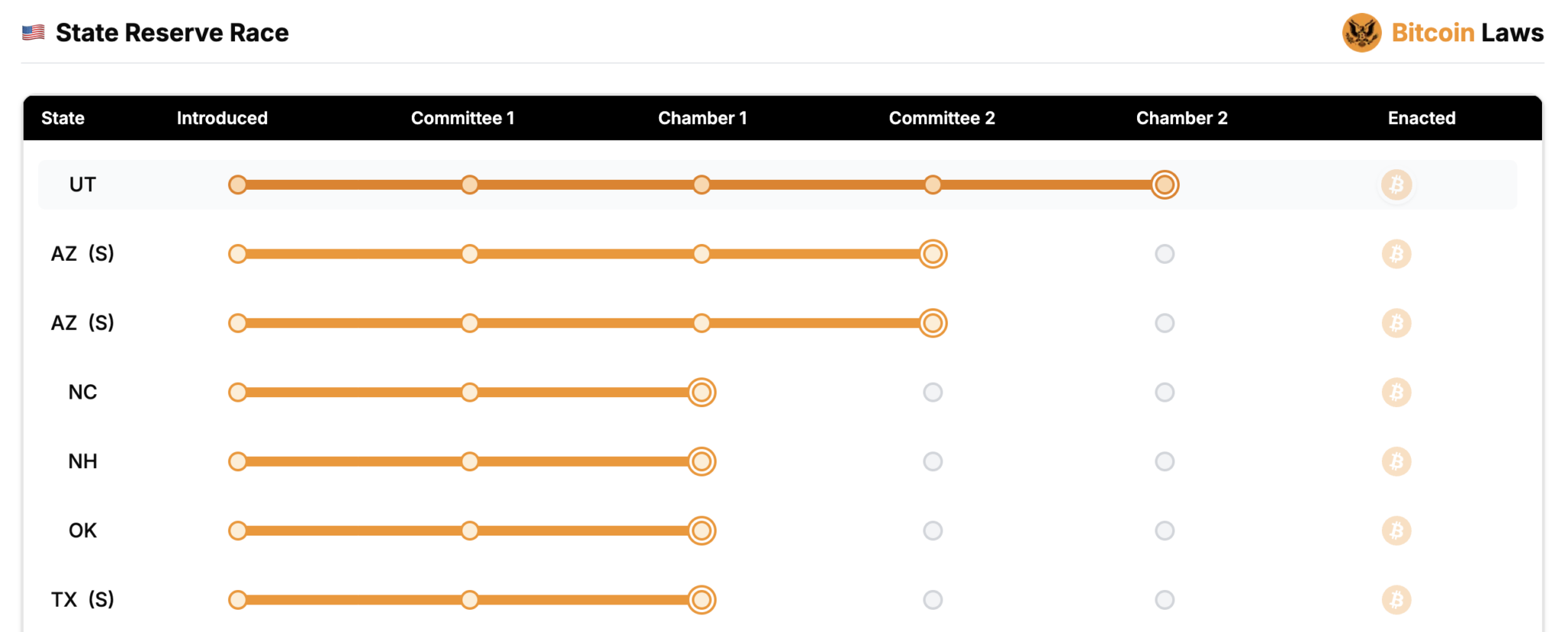Image resolution: width=1568 pixels, height=632 pixels.
Task: Open the Bitcoin Laws text link
Action: (x=1467, y=33)
